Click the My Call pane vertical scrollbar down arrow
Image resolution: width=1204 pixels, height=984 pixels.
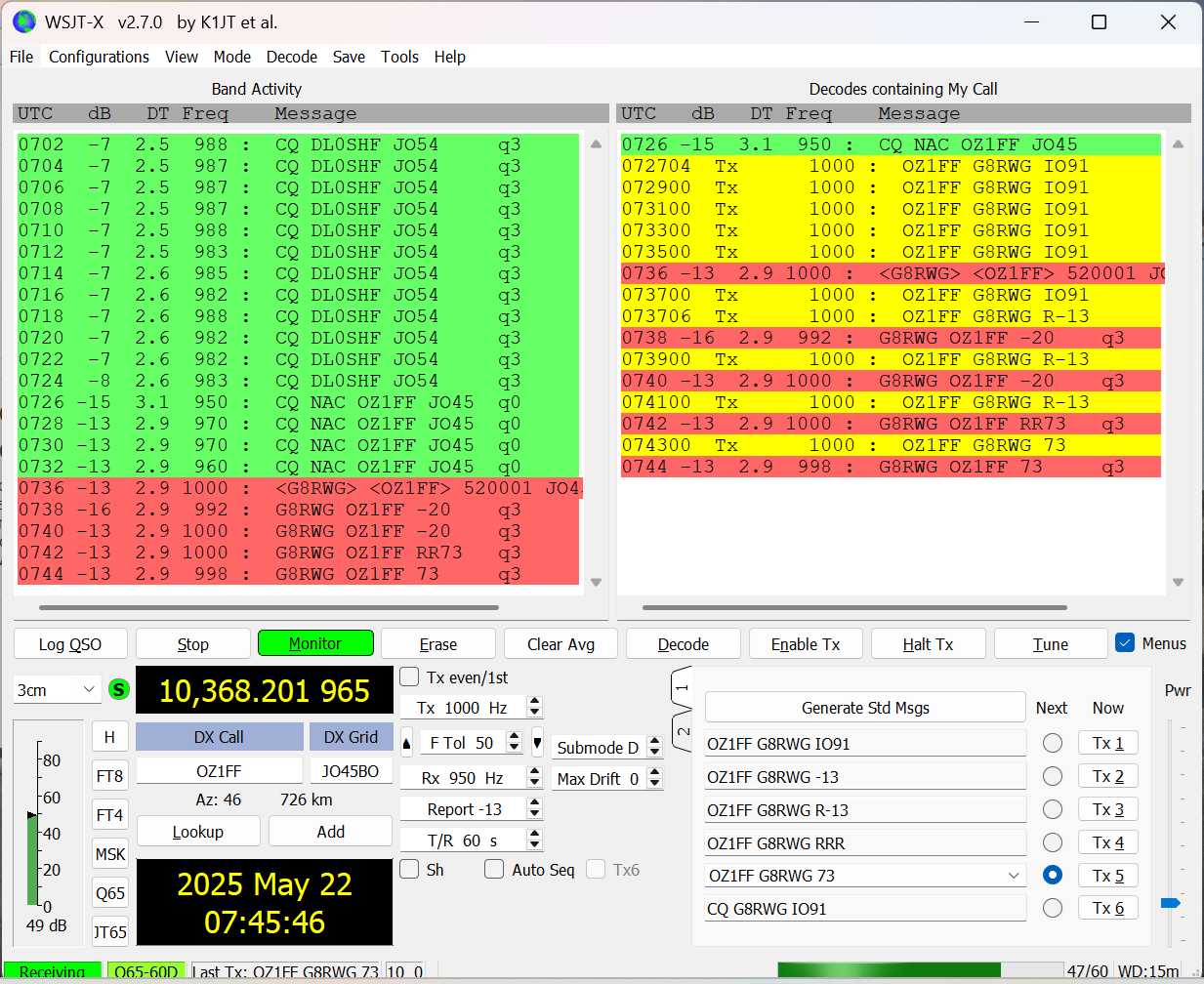[x=1179, y=583]
